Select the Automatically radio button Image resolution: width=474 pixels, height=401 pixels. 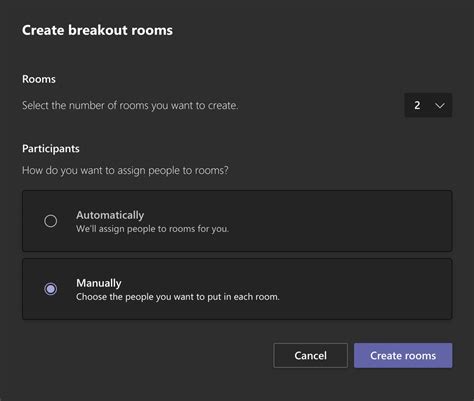[x=51, y=221]
